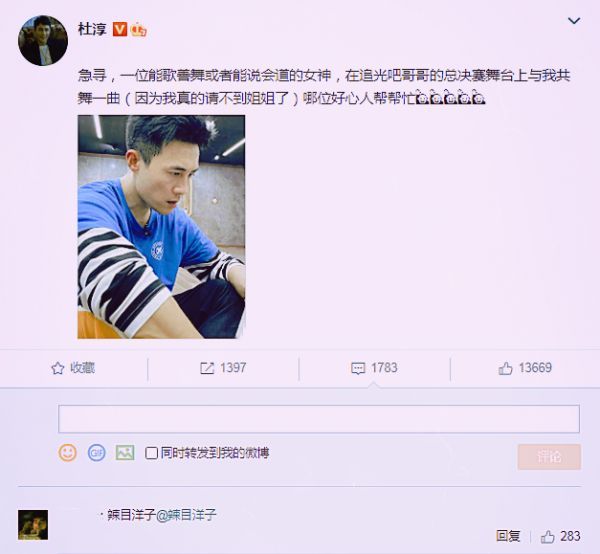Click the crown membership badge icon
The image size is (600, 554).
pos(139,29)
